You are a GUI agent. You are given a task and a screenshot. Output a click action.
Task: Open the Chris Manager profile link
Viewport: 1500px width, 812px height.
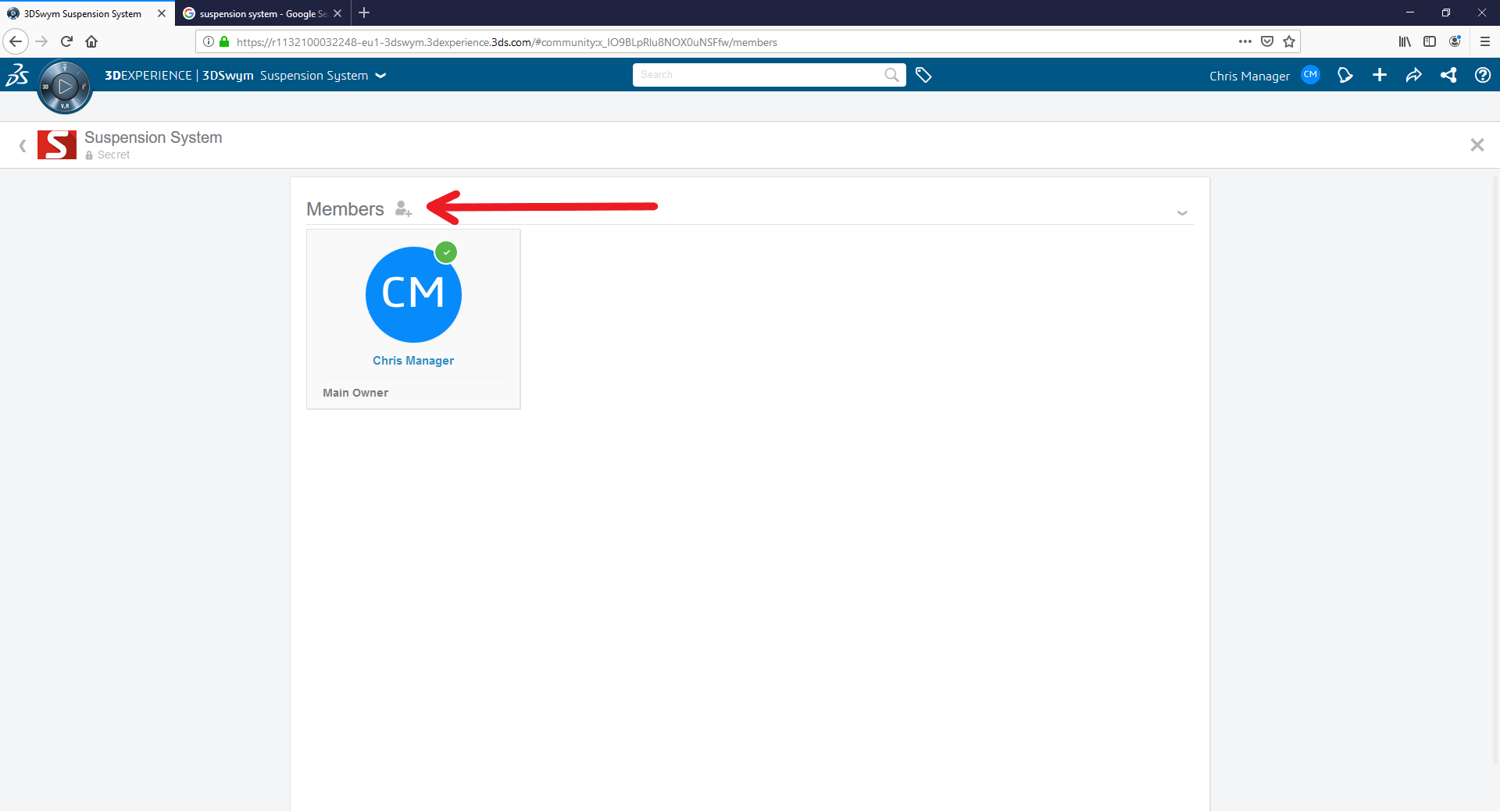412,361
